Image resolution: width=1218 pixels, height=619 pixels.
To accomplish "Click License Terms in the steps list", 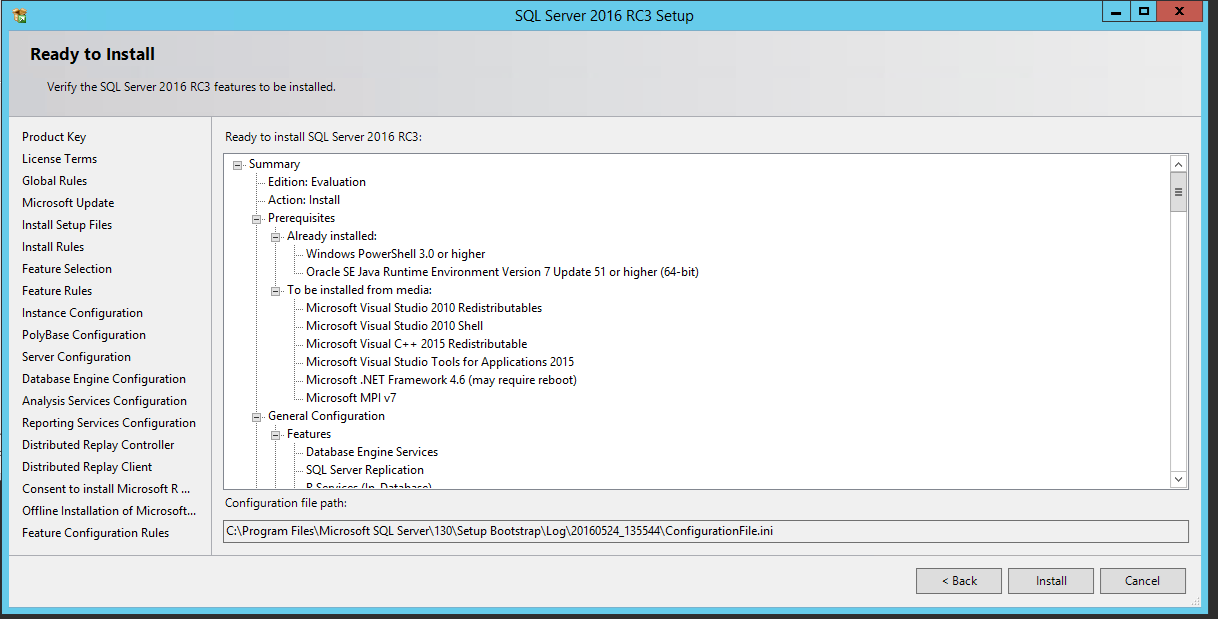I will (x=60, y=159).
